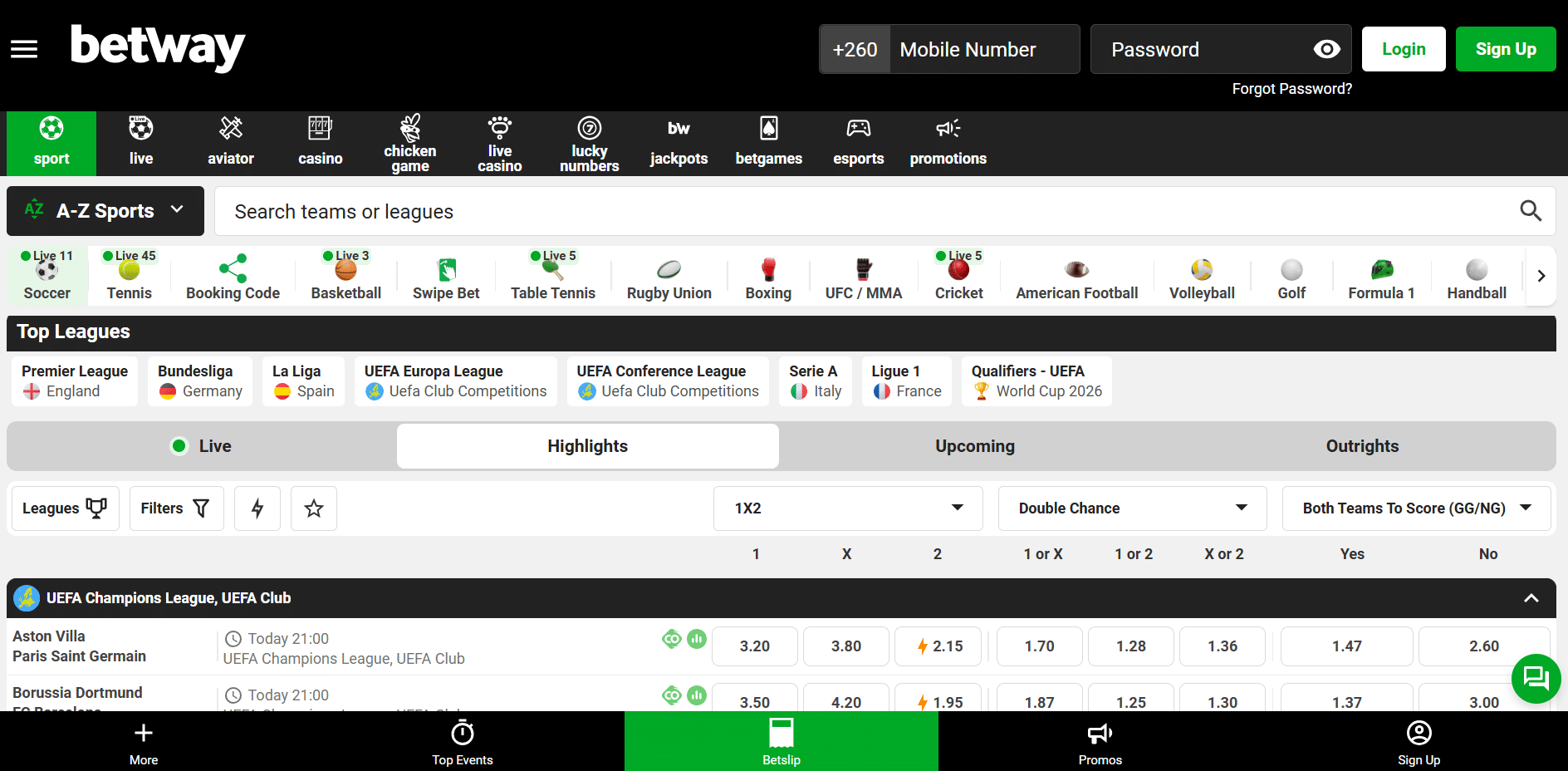Select Basketball sport
Viewport: 1568px width, 771px height.
pyautogui.click(x=346, y=276)
